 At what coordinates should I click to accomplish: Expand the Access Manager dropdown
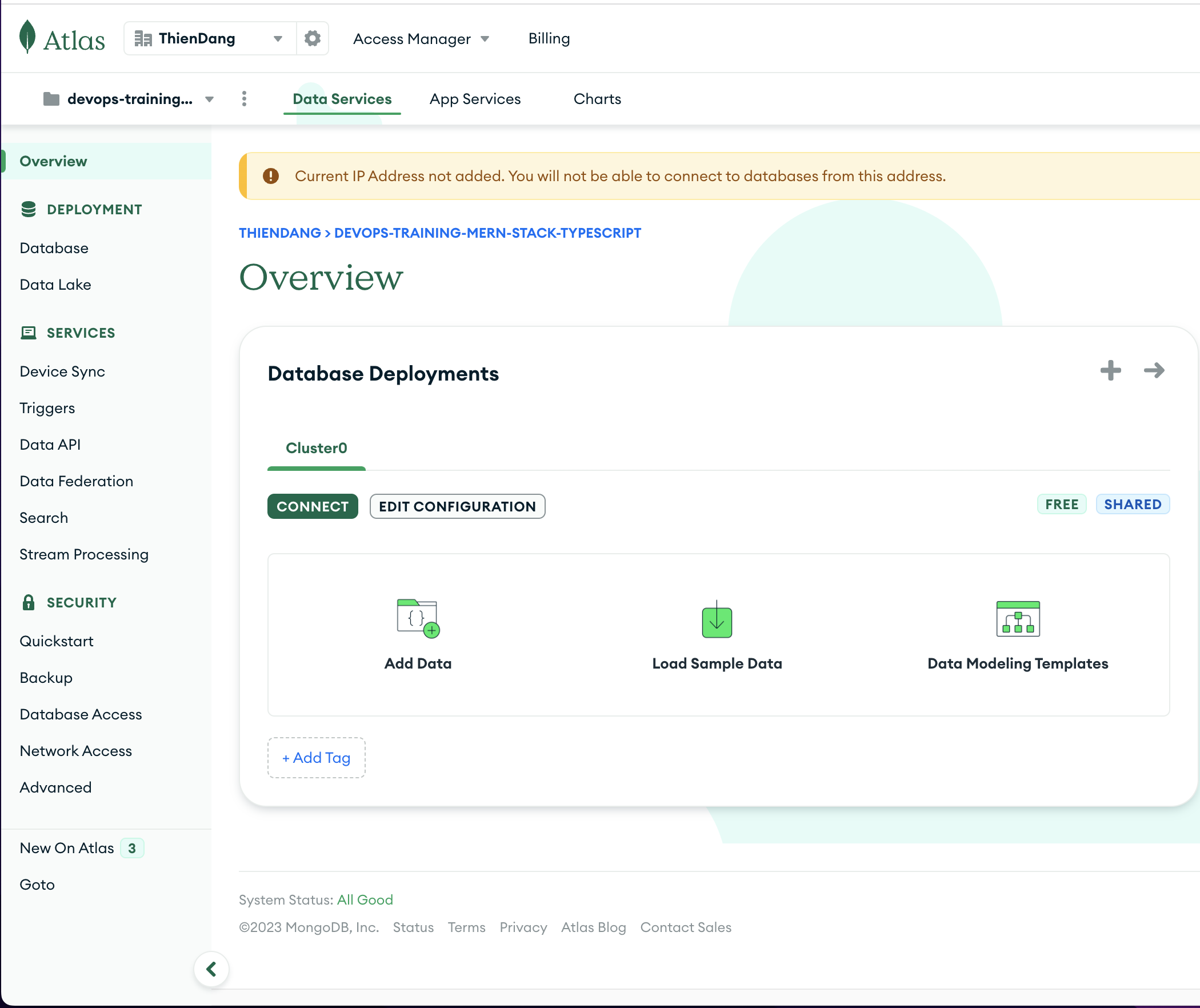[x=421, y=39]
